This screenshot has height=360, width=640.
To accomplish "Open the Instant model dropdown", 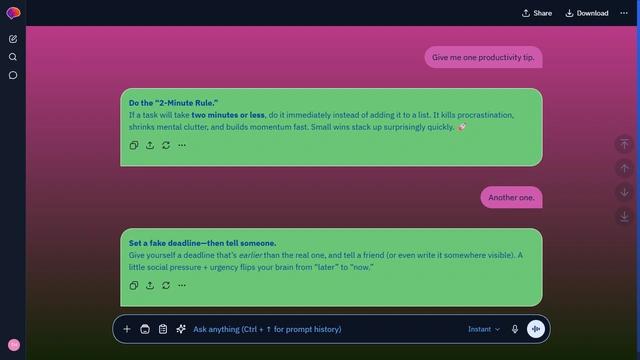I will point(484,329).
